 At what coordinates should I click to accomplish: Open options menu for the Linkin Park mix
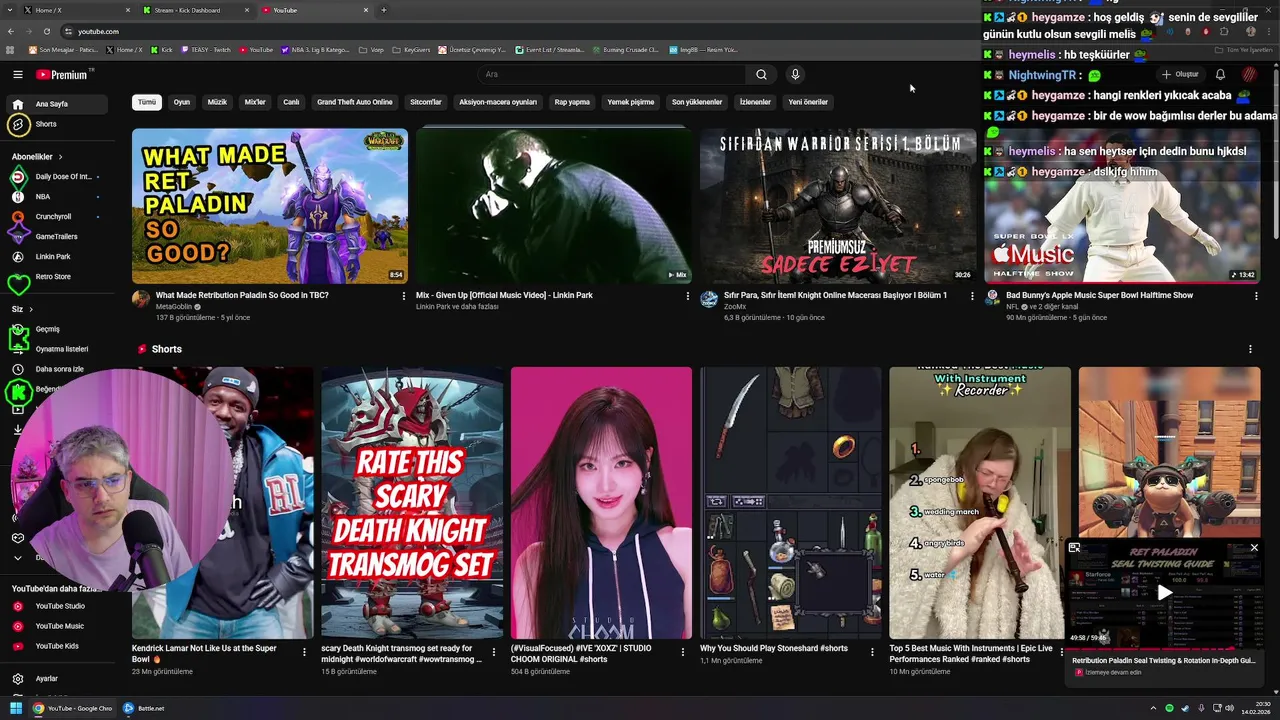click(x=687, y=296)
